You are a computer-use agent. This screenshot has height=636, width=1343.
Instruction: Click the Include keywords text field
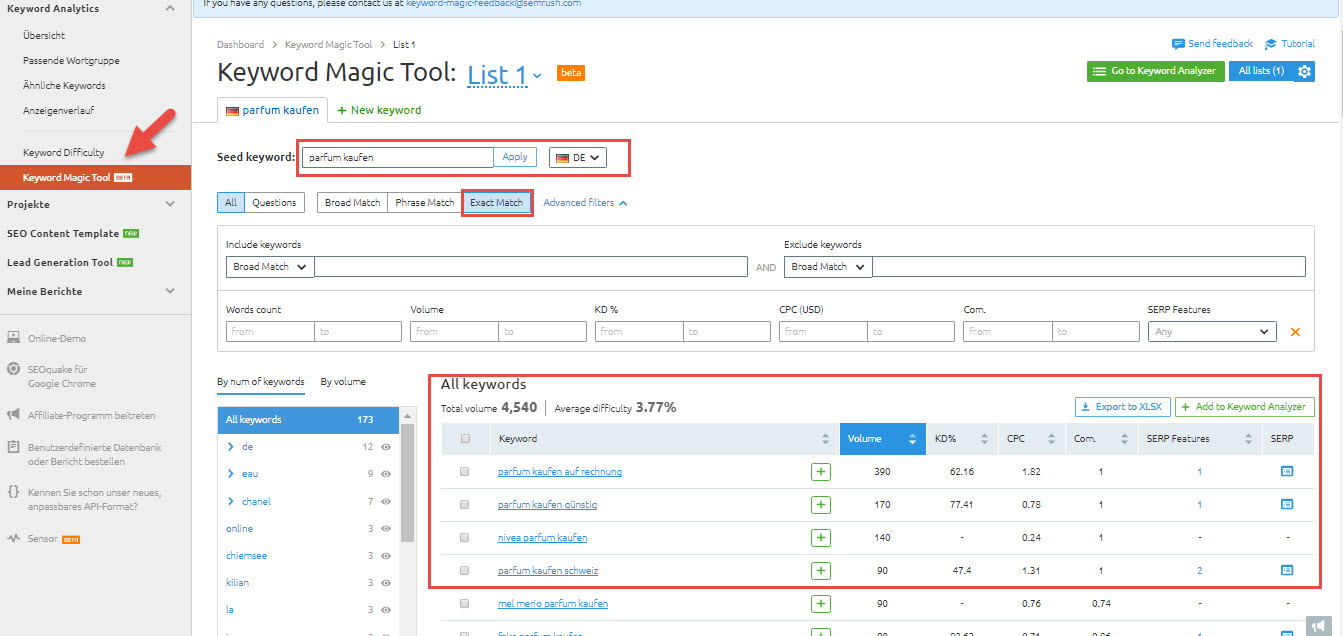pyautogui.click(x=531, y=267)
